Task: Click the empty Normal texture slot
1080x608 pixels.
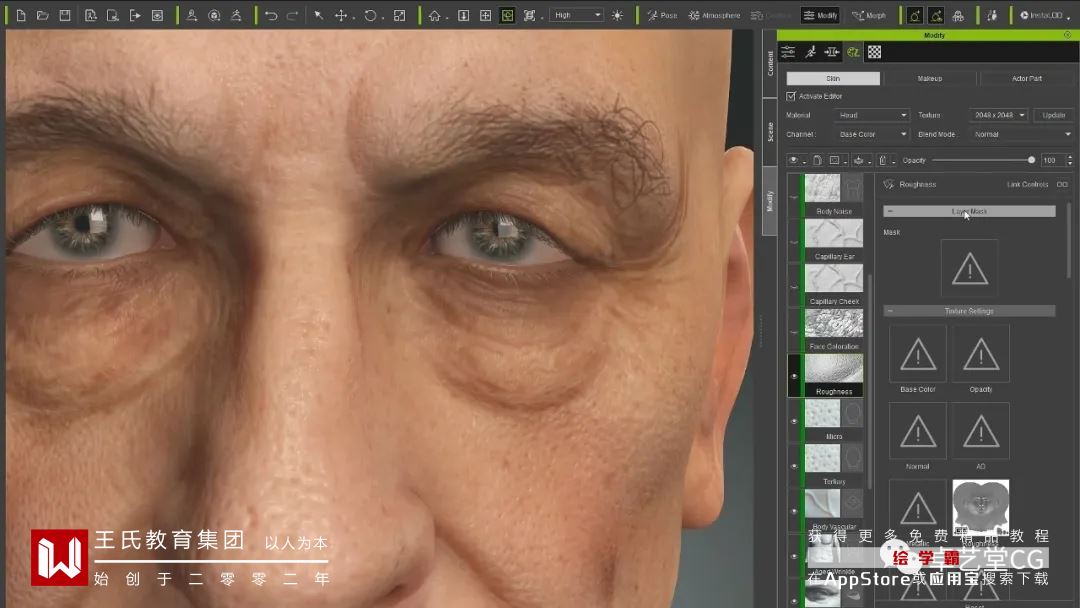Action: point(917,431)
